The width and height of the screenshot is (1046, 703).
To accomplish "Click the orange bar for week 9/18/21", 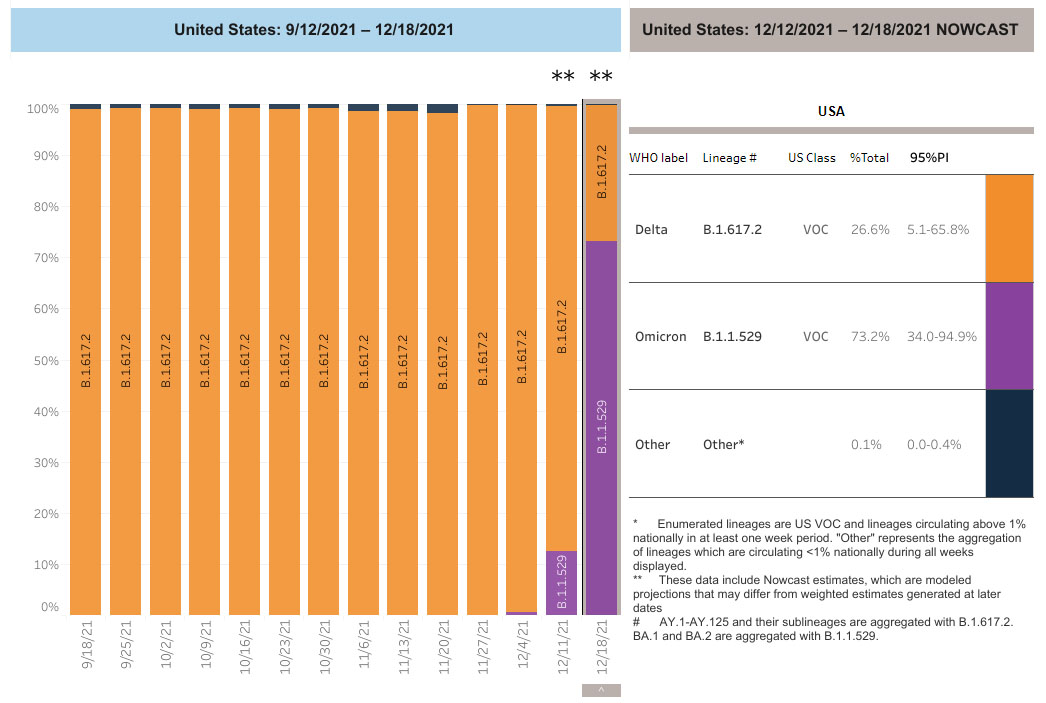I will [x=85, y=360].
